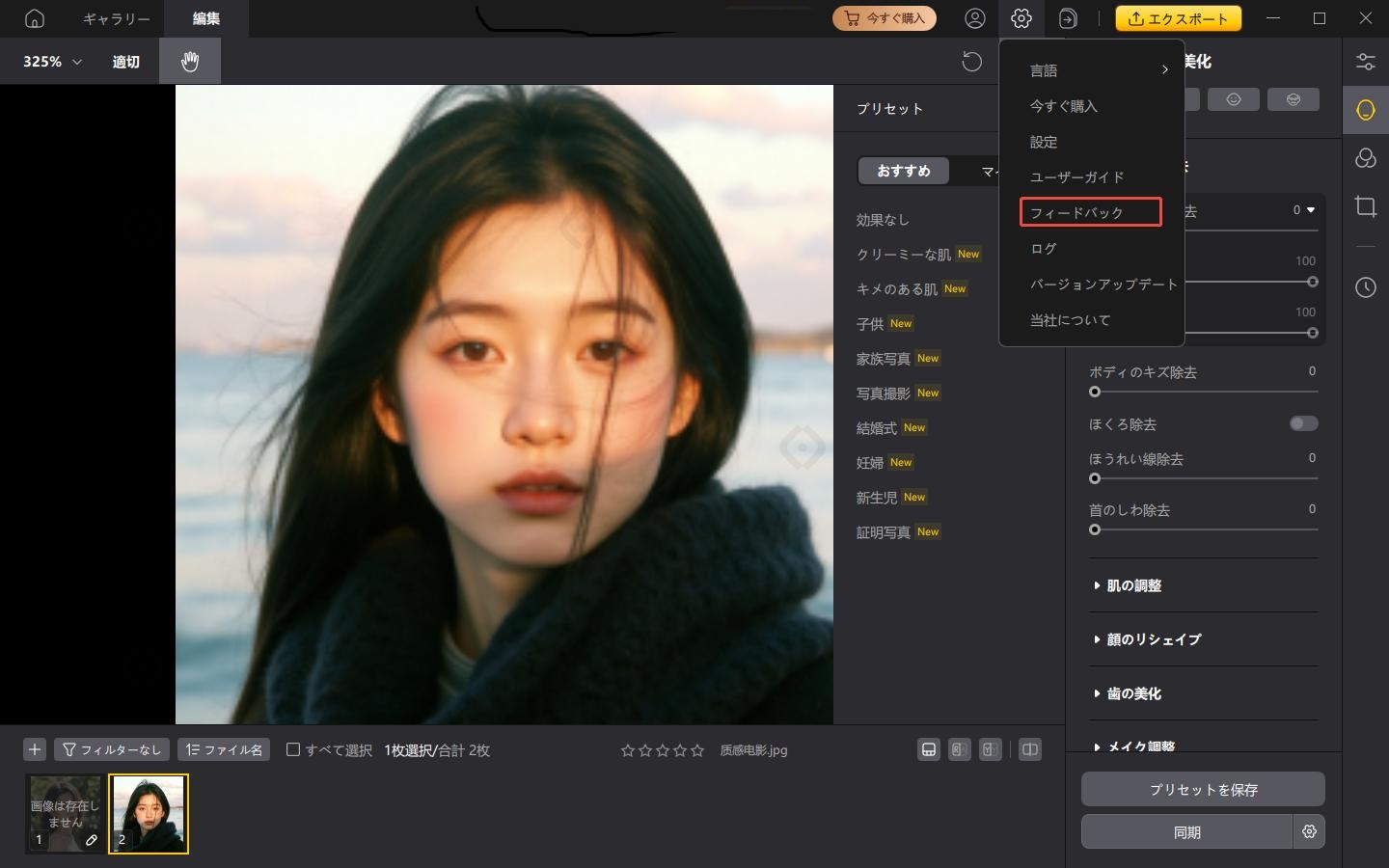Viewport: 1389px width, 868px height.
Task: Click the home icon
Action: pos(35,18)
